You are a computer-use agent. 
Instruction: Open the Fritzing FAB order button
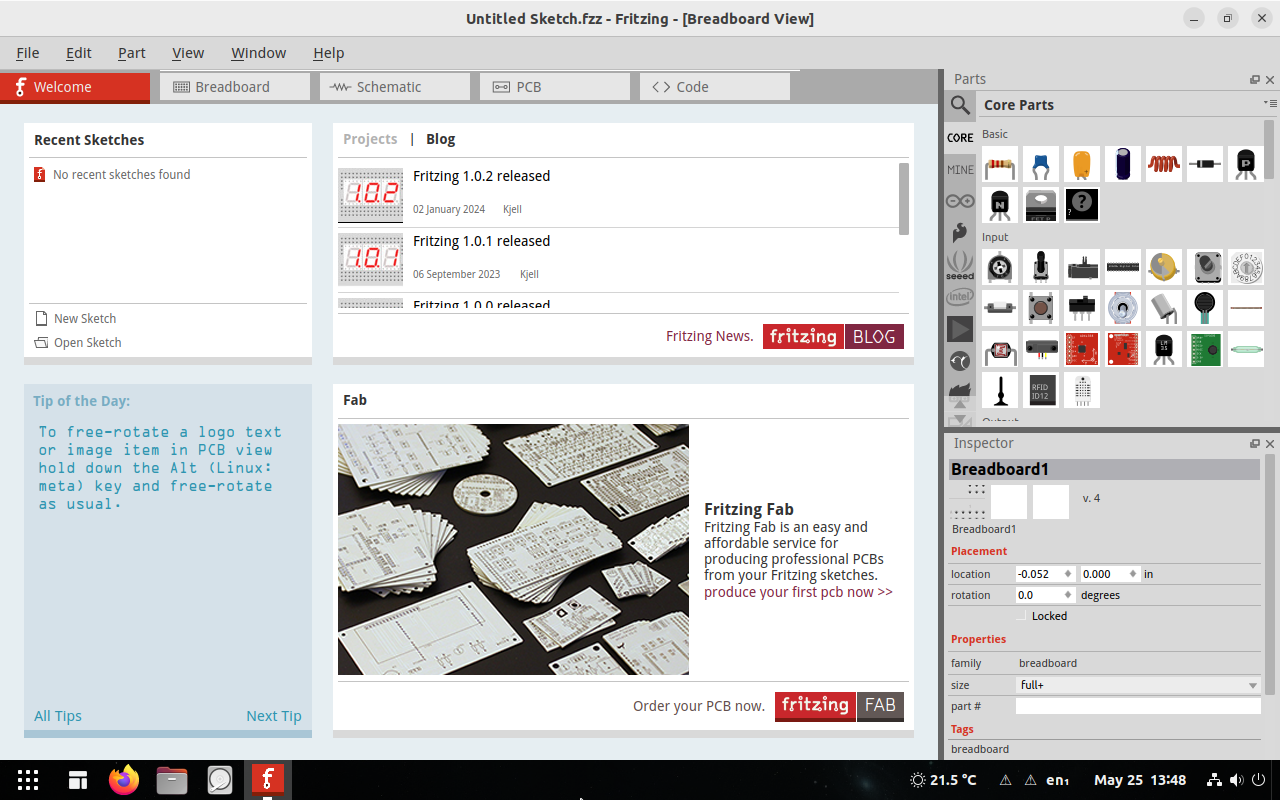tap(840, 706)
